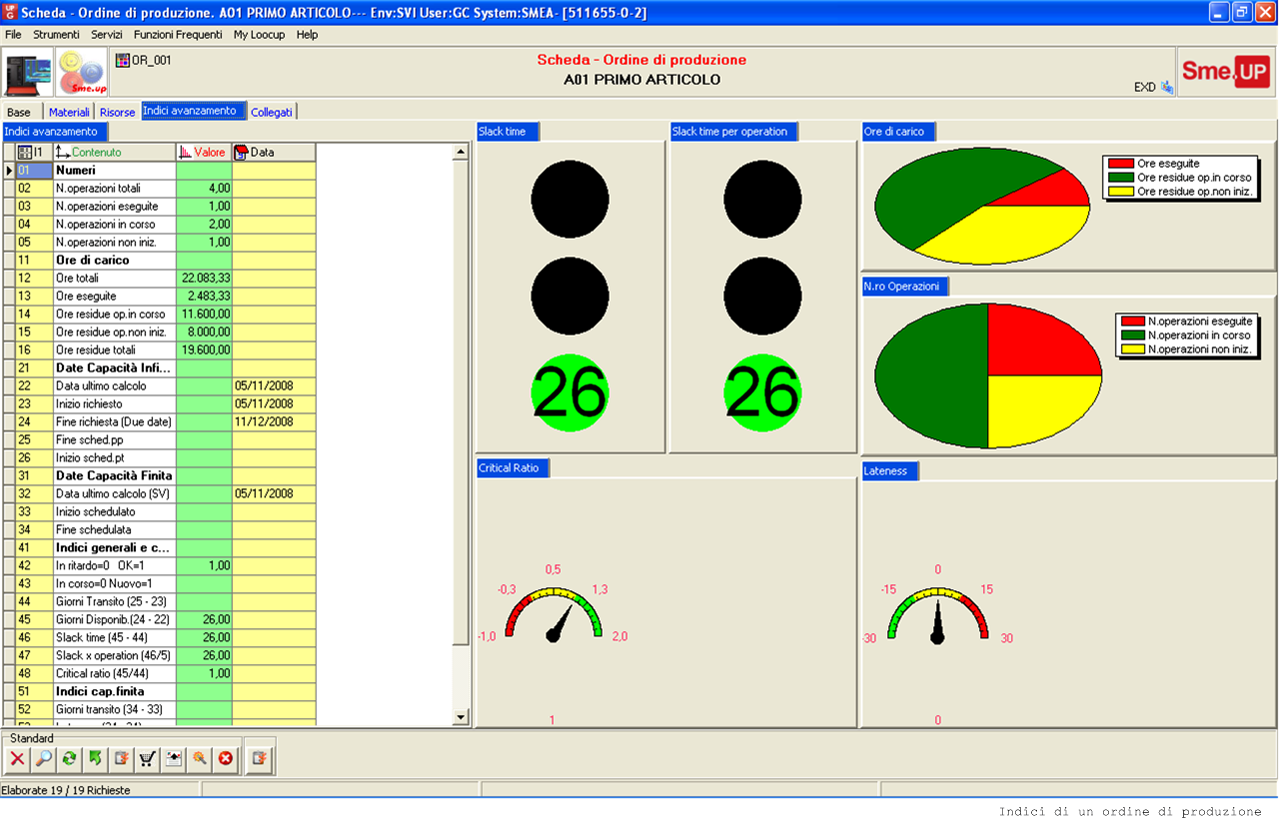
Task: Open the Strumenti menu
Action: click(56, 34)
